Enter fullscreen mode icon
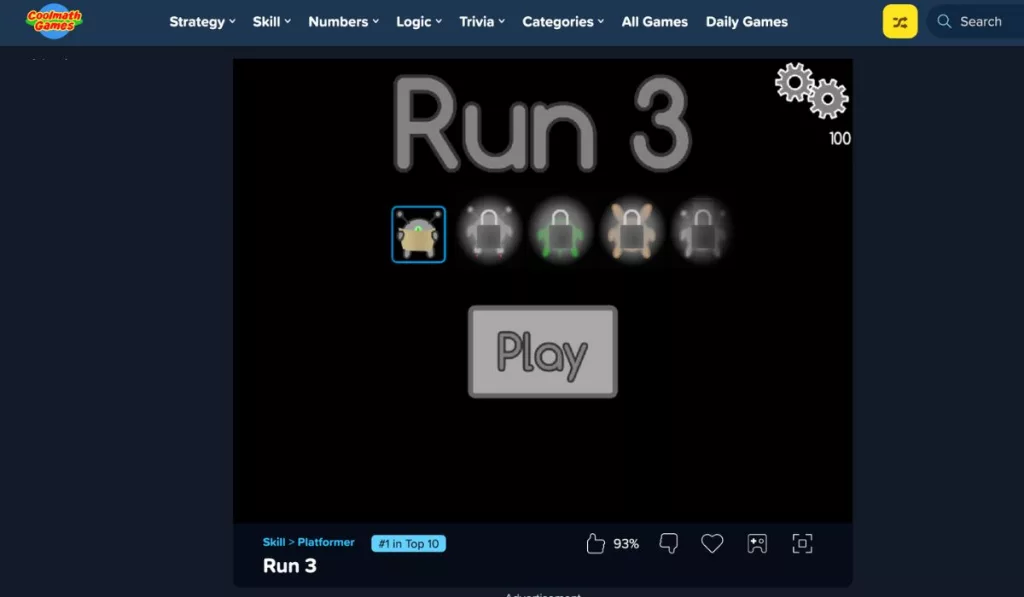 [802, 543]
